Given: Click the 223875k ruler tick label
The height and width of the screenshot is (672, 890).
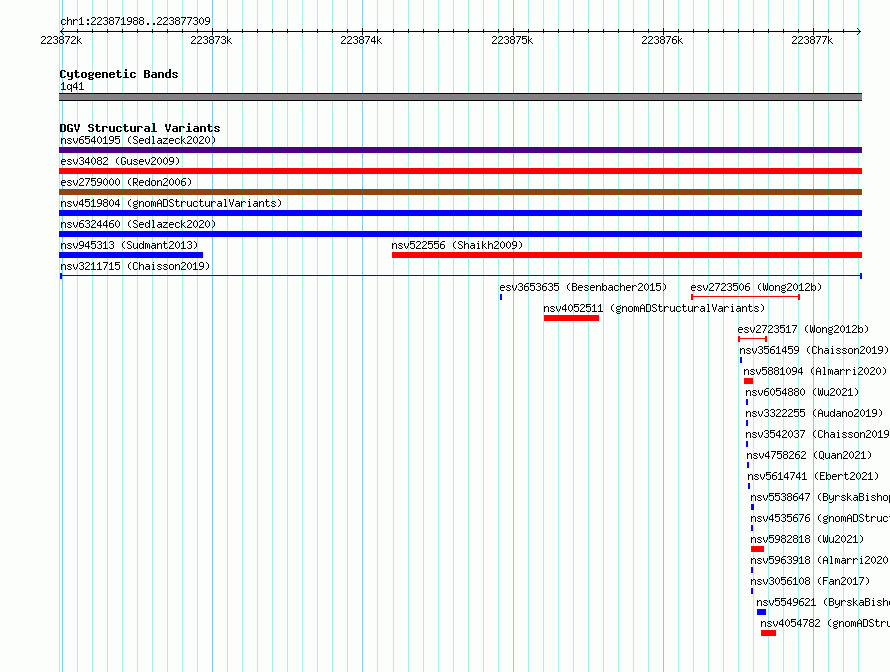Looking at the screenshot, I should pos(512,40).
